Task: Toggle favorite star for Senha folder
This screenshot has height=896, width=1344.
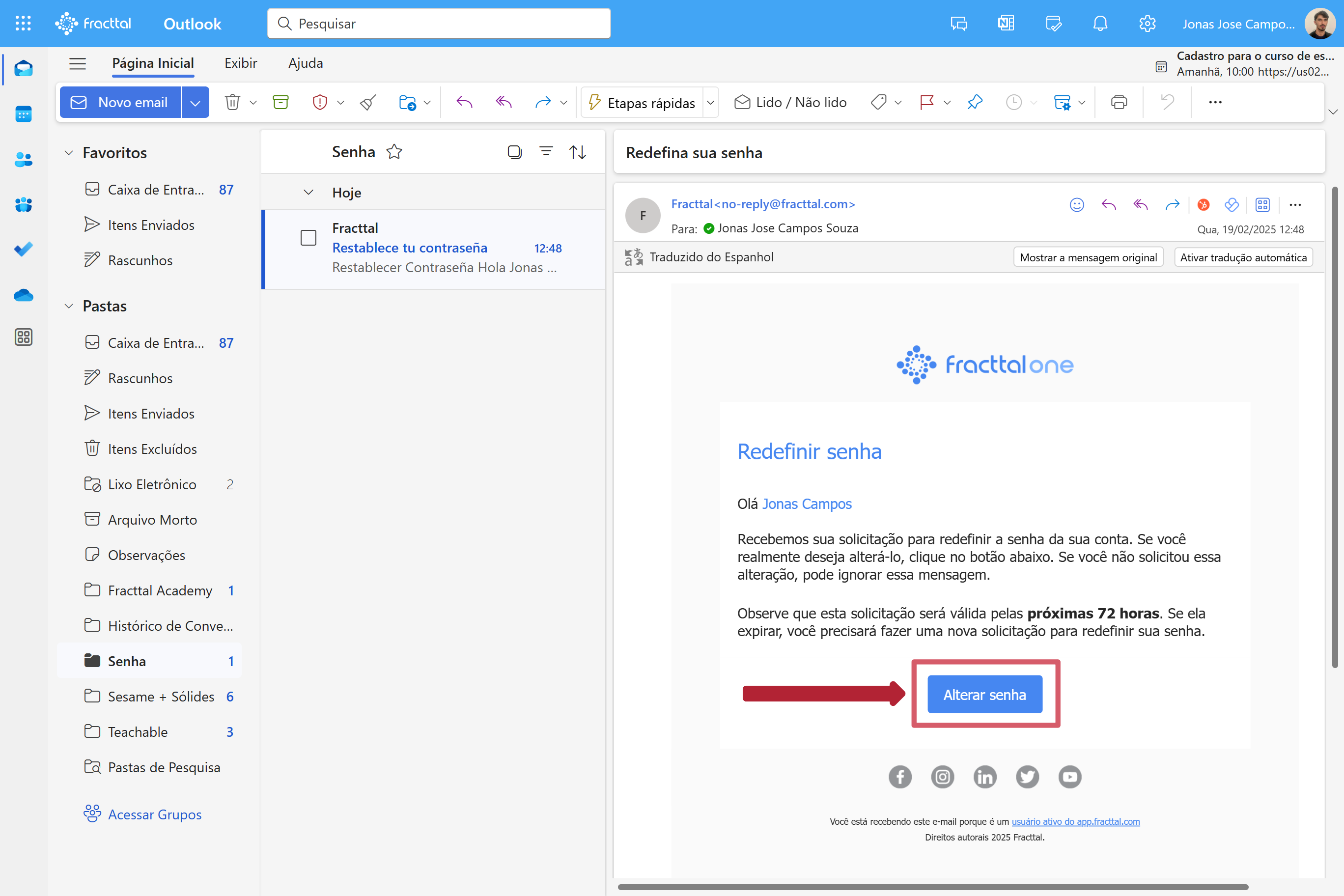Action: 394,152
